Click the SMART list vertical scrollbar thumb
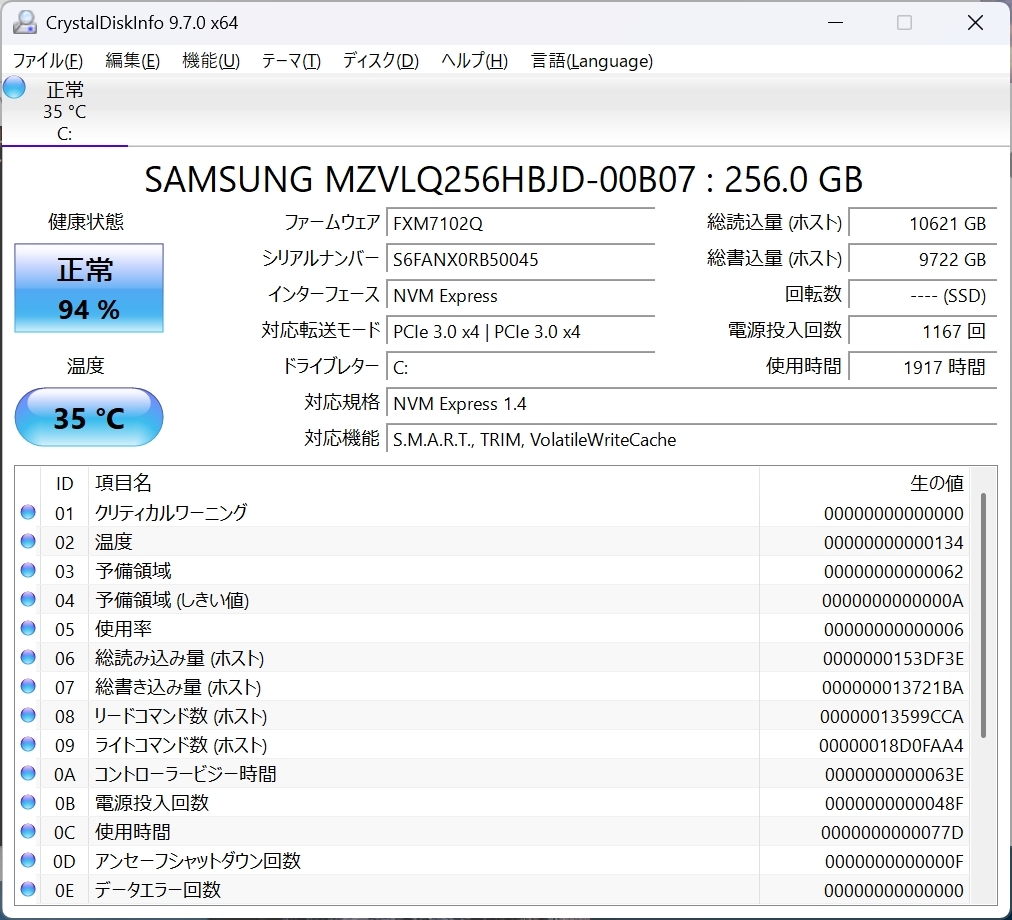The height and width of the screenshot is (920, 1012). 984,615
